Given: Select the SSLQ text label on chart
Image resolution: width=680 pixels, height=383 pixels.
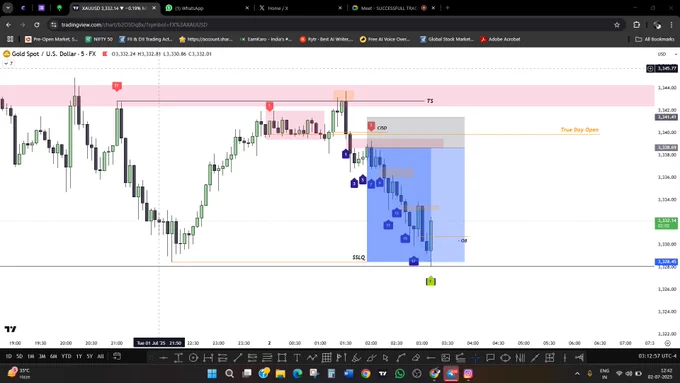Looking at the screenshot, I should coord(359,258).
